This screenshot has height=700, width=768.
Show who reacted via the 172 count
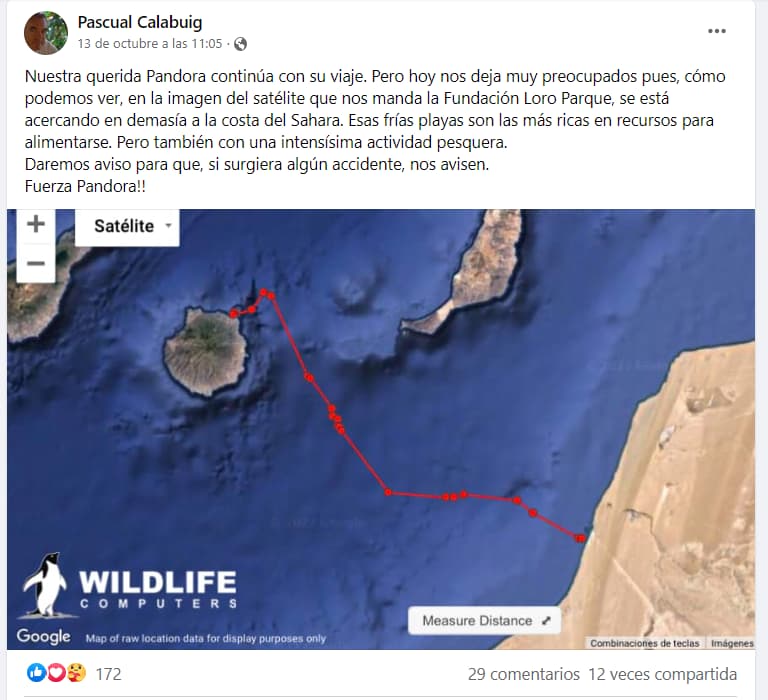tap(108, 674)
